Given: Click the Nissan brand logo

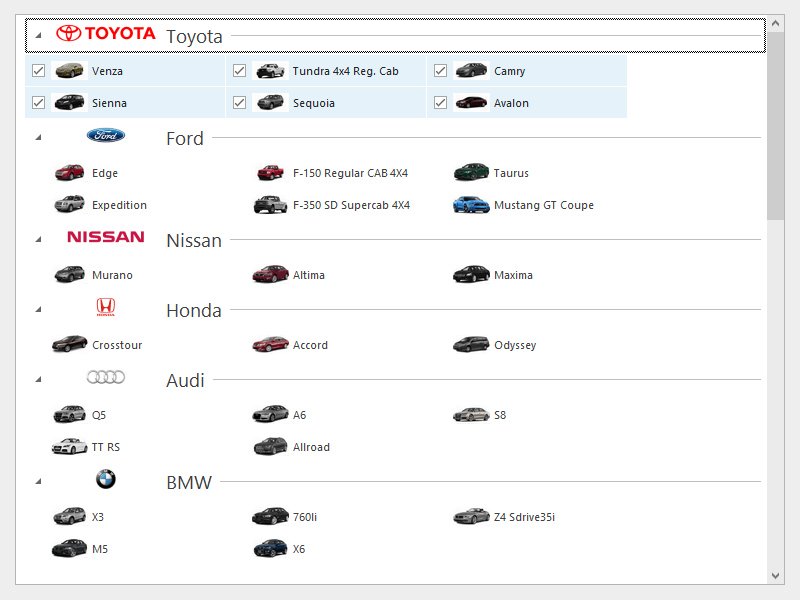Looking at the screenshot, I should tap(106, 238).
